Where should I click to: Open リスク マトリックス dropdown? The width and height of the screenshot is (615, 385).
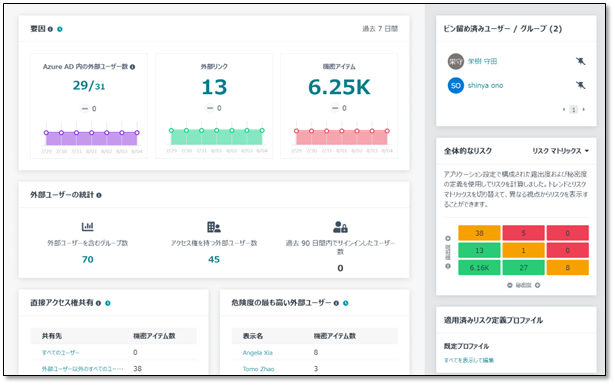(560, 151)
